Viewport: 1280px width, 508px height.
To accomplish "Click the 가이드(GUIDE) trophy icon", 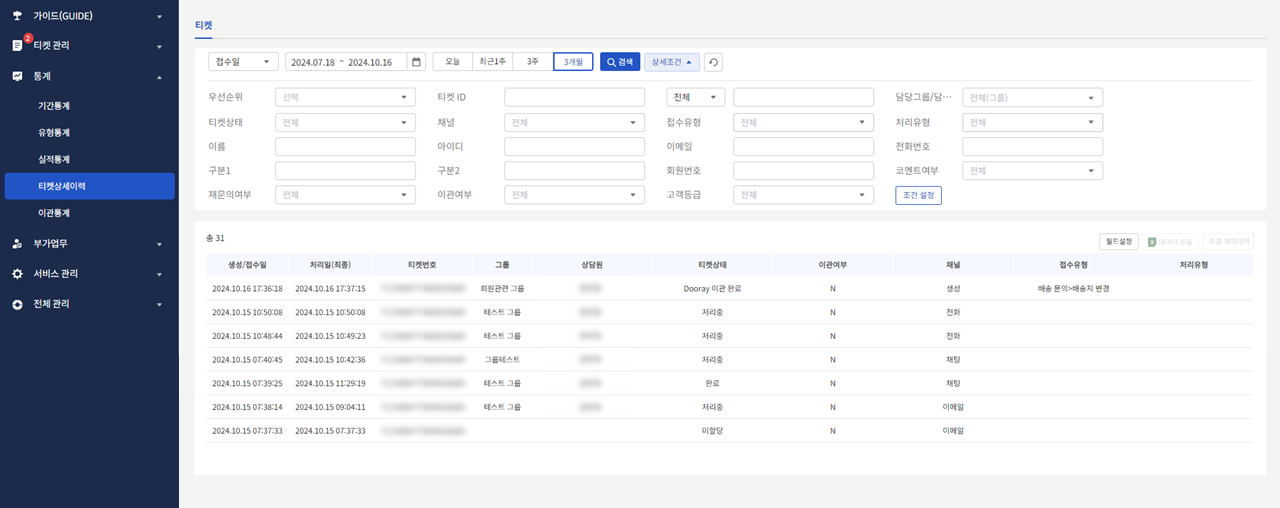I will [x=17, y=17].
